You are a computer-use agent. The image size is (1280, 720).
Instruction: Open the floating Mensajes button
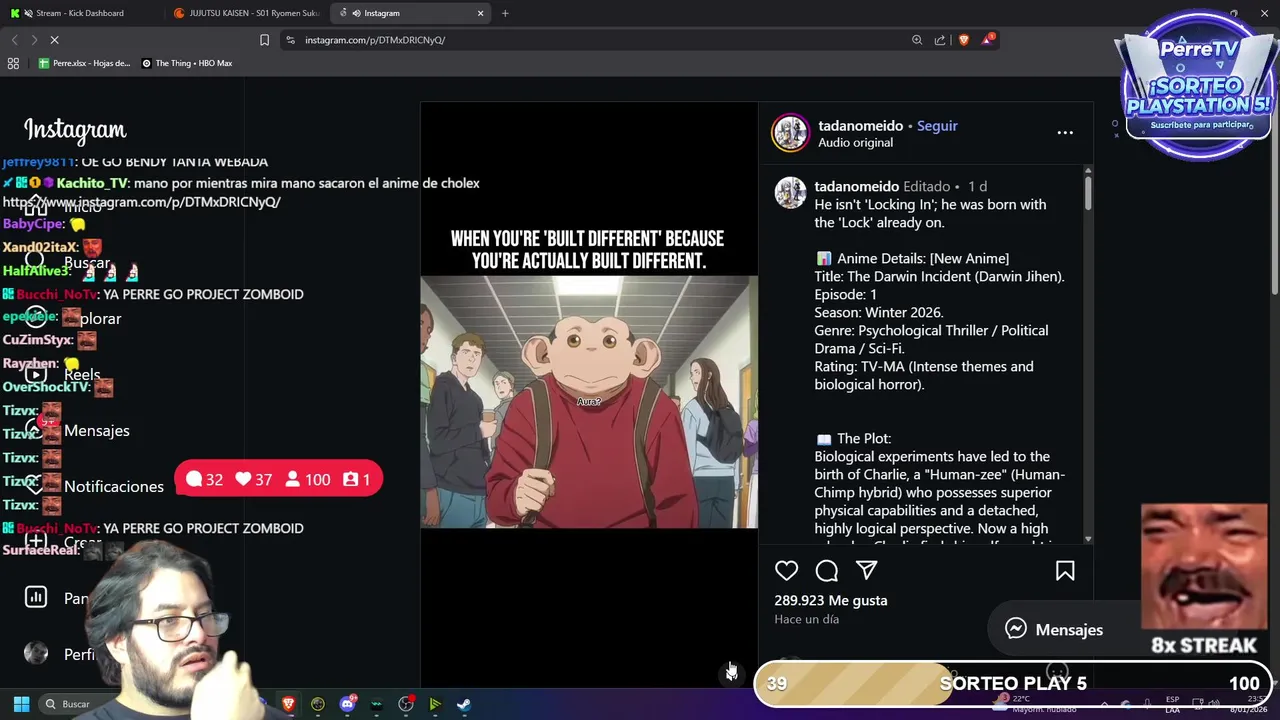coord(1055,629)
